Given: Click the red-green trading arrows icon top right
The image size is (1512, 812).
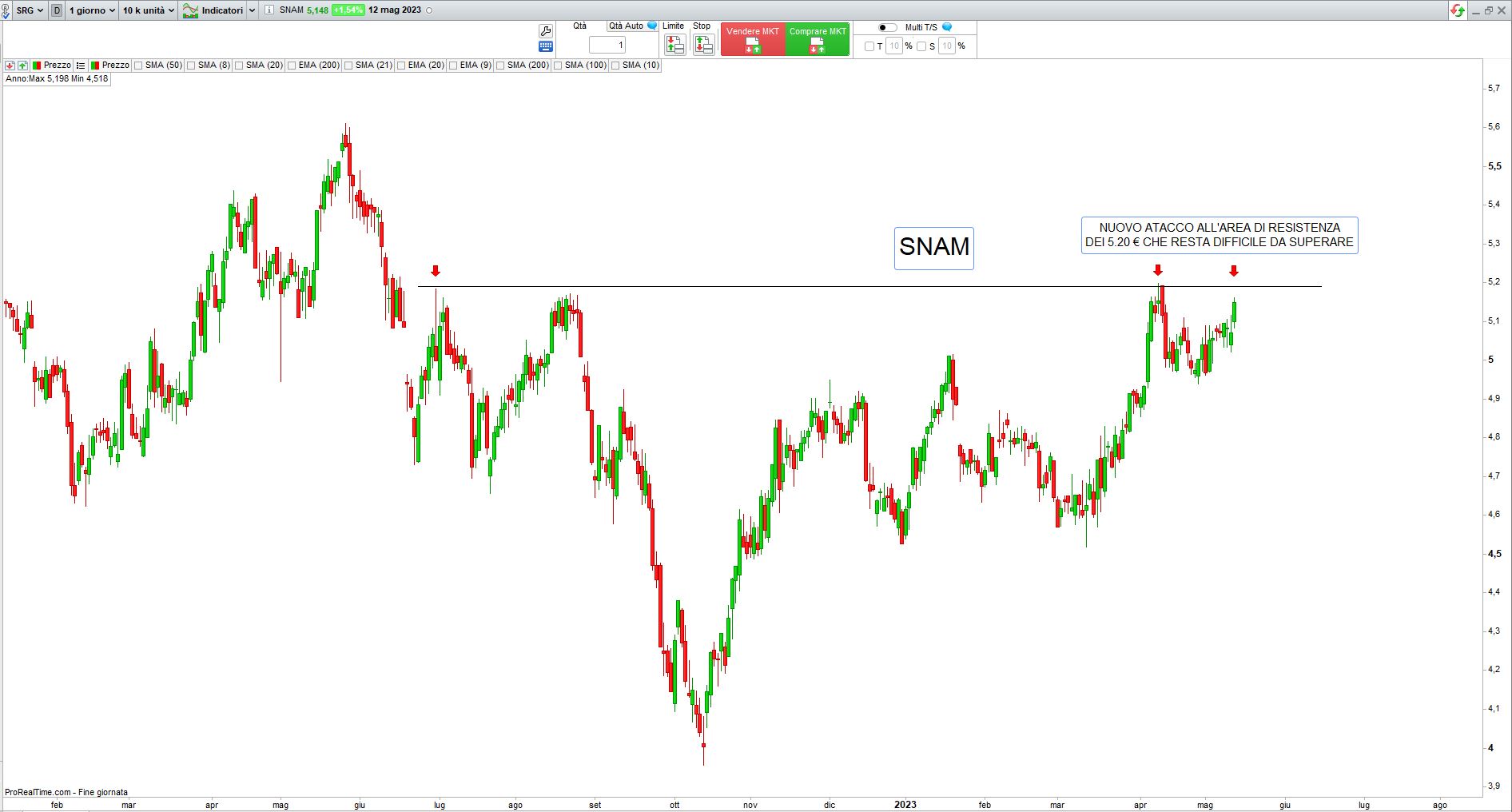Looking at the screenshot, I should pyautogui.click(x=1458, y=10).
